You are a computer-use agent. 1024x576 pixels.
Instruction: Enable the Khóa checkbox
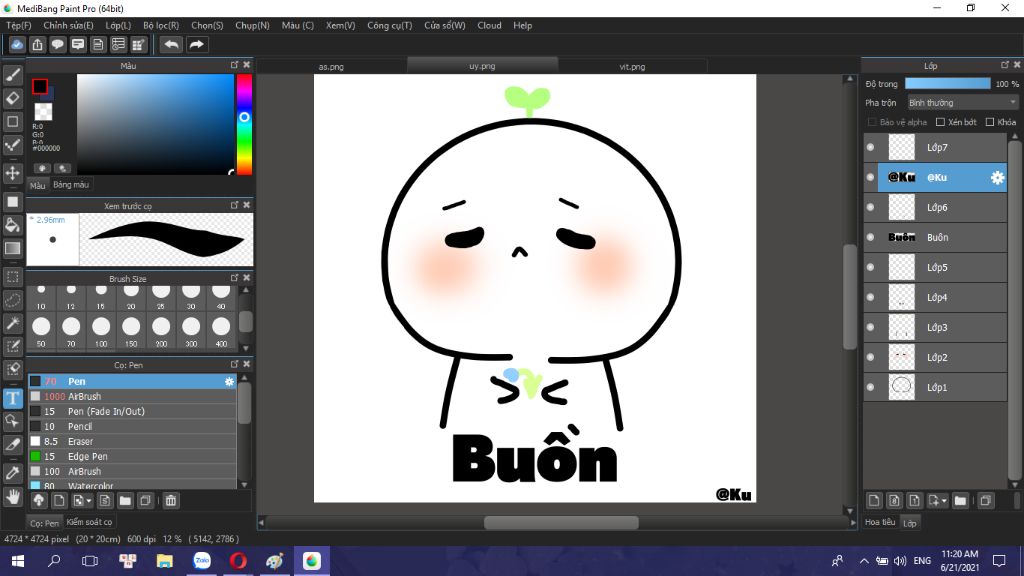pyautogui.click(x=990, y=122)
